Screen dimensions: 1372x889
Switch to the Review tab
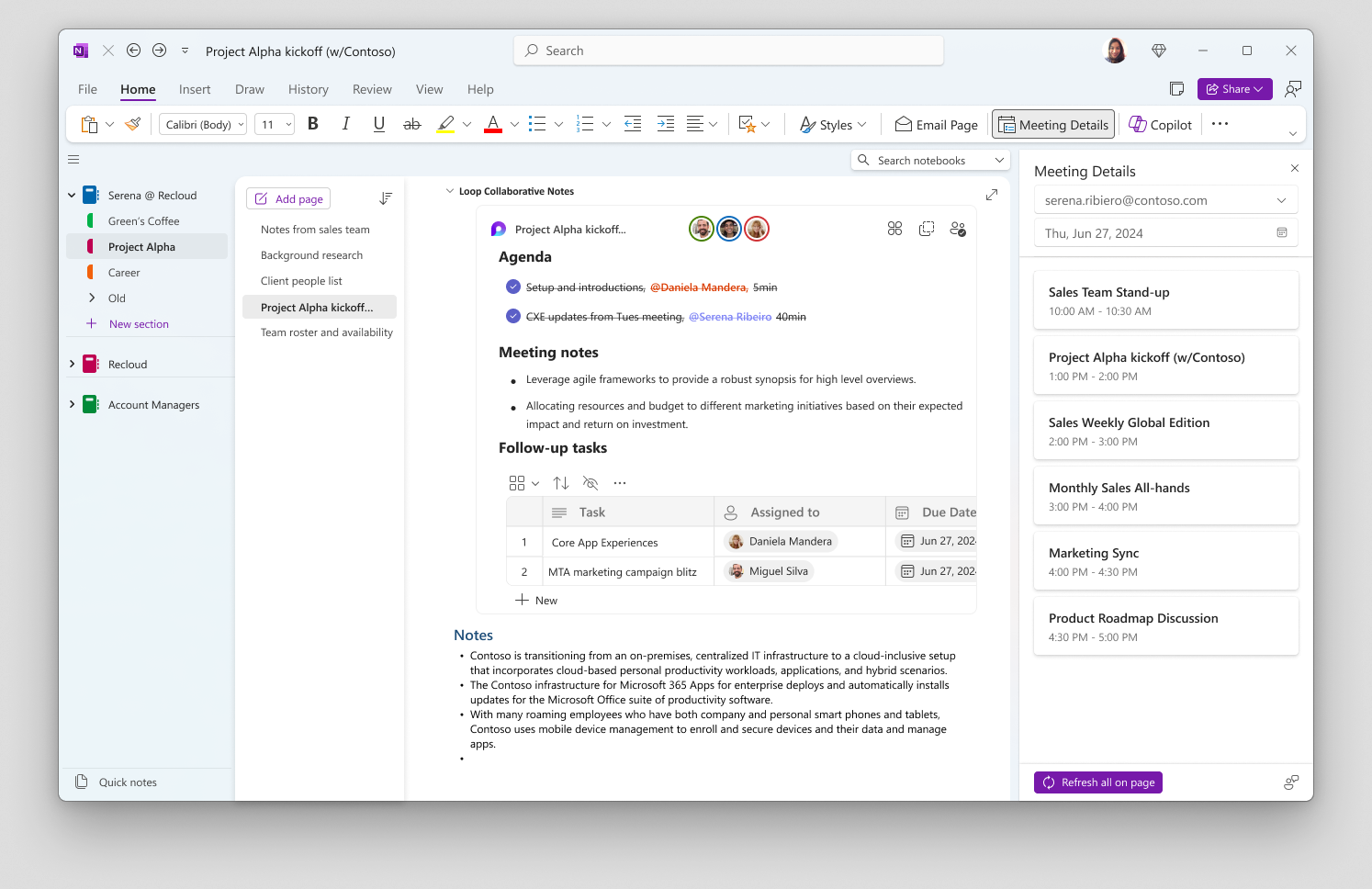click(x=372, y=89)
